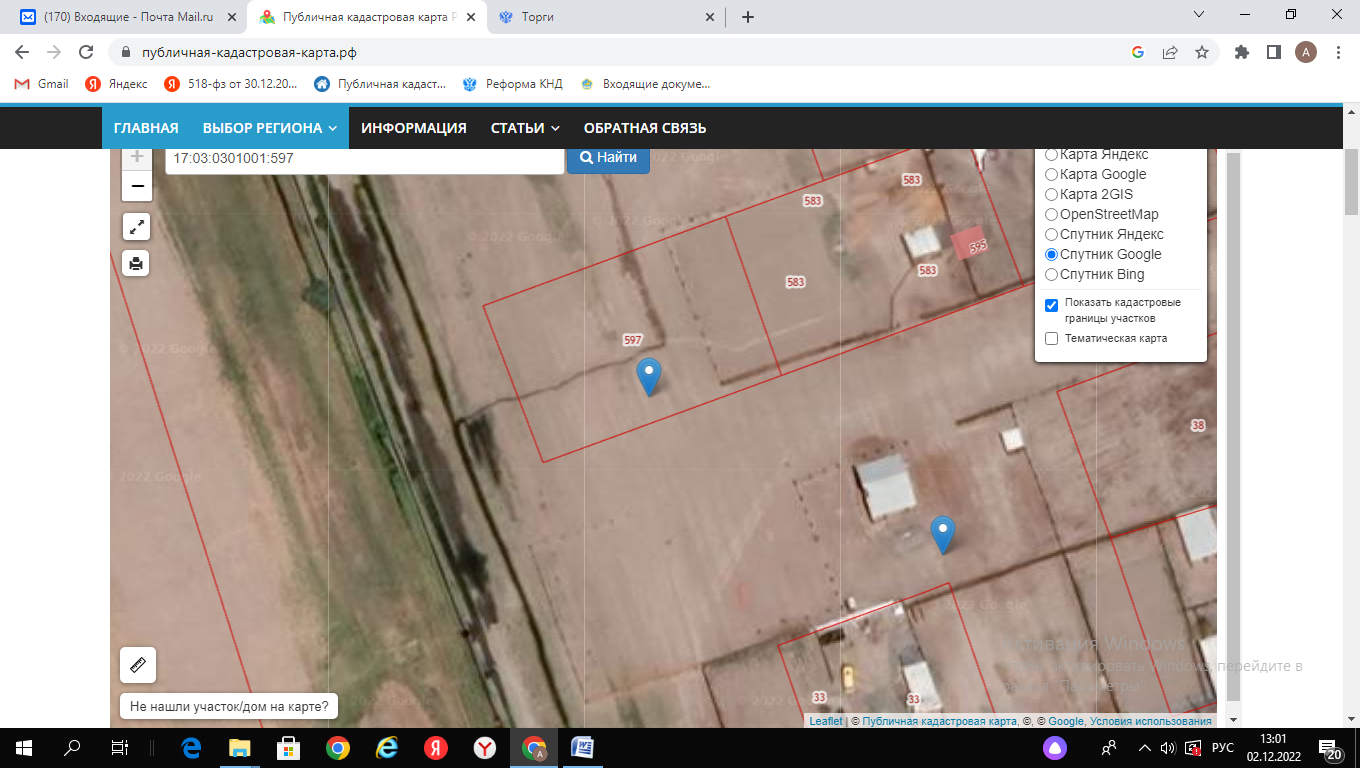1360x768 pixels.
Task: Select the OpenStreetMap layer option
Action: (1051, 214)
